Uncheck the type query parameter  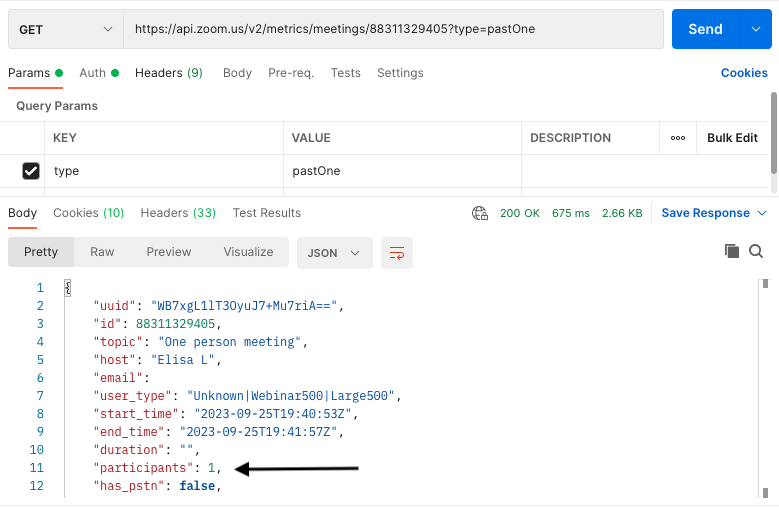(x=31, y=171)
